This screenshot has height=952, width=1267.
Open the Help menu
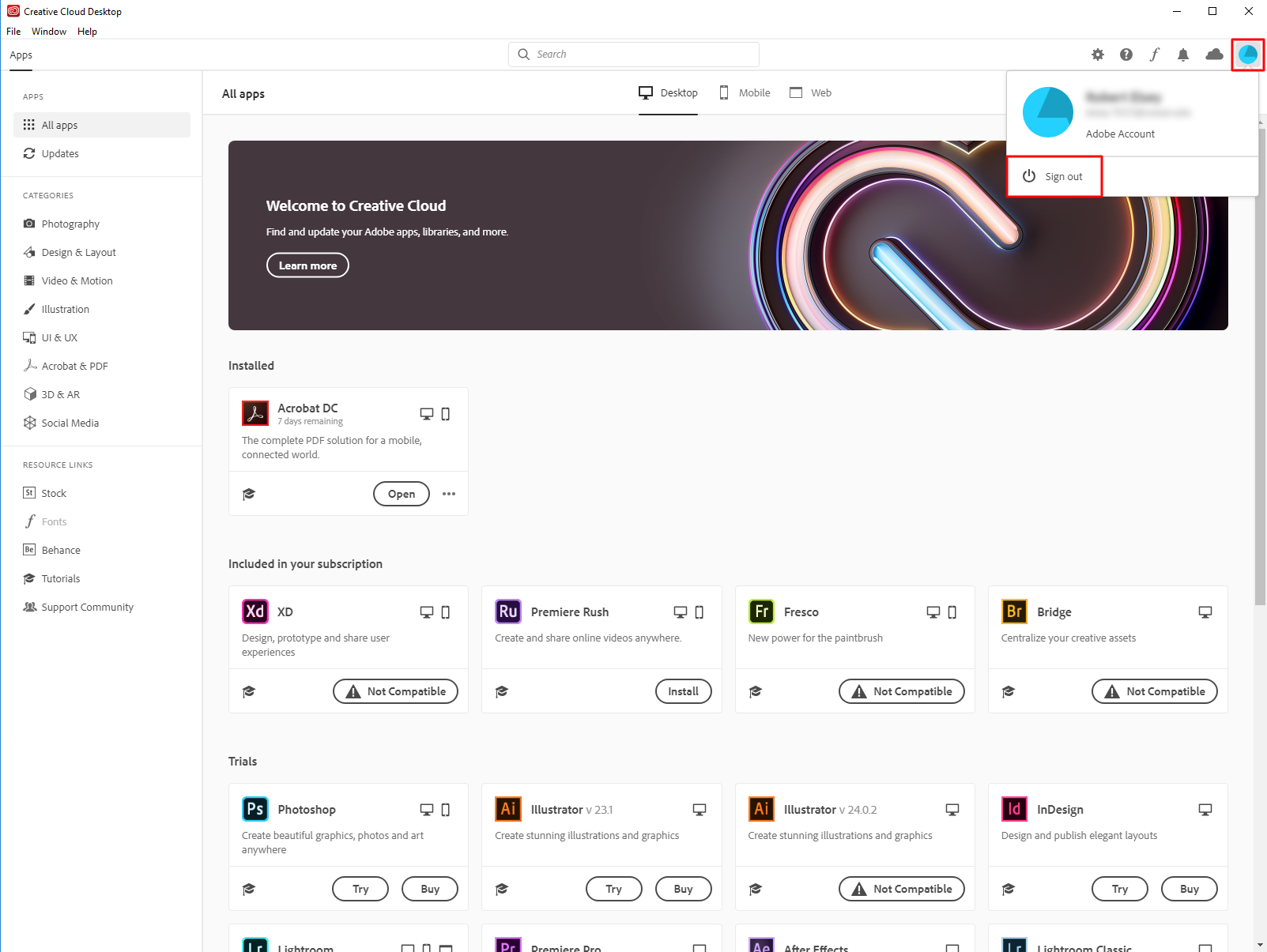tap(87, 32)
